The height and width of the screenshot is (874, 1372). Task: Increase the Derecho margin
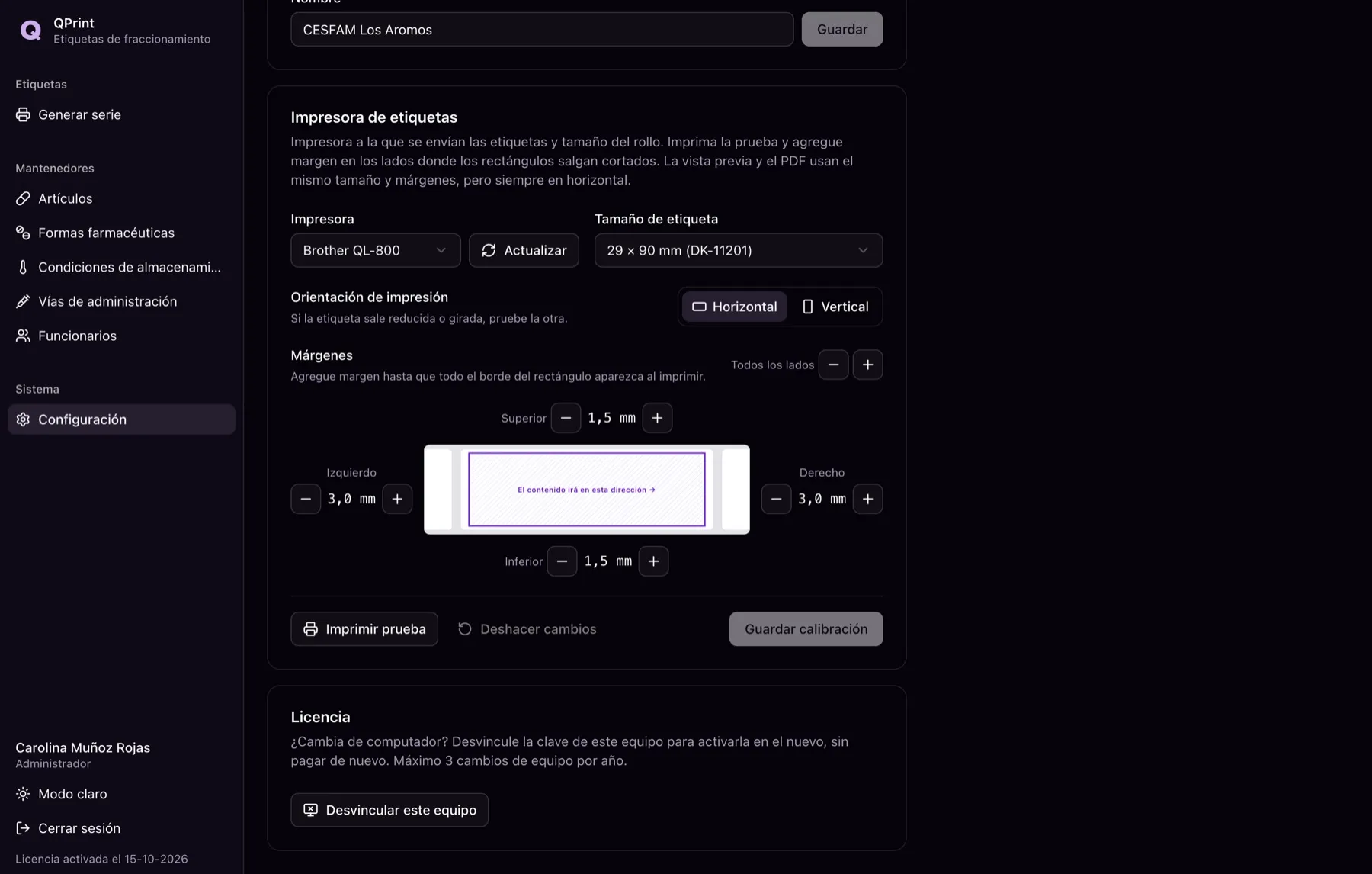pos(867,499)
